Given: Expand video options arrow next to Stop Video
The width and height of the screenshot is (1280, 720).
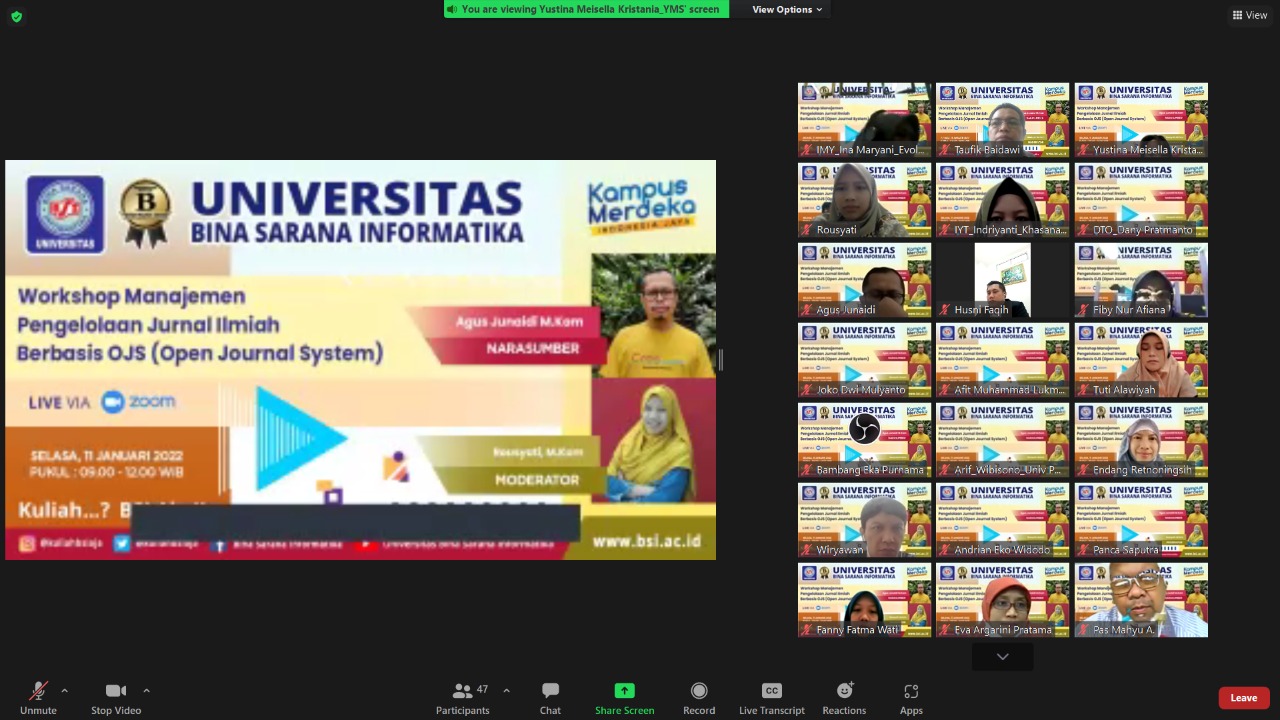Looking at the screenshot, I should [x=146, y=690].
